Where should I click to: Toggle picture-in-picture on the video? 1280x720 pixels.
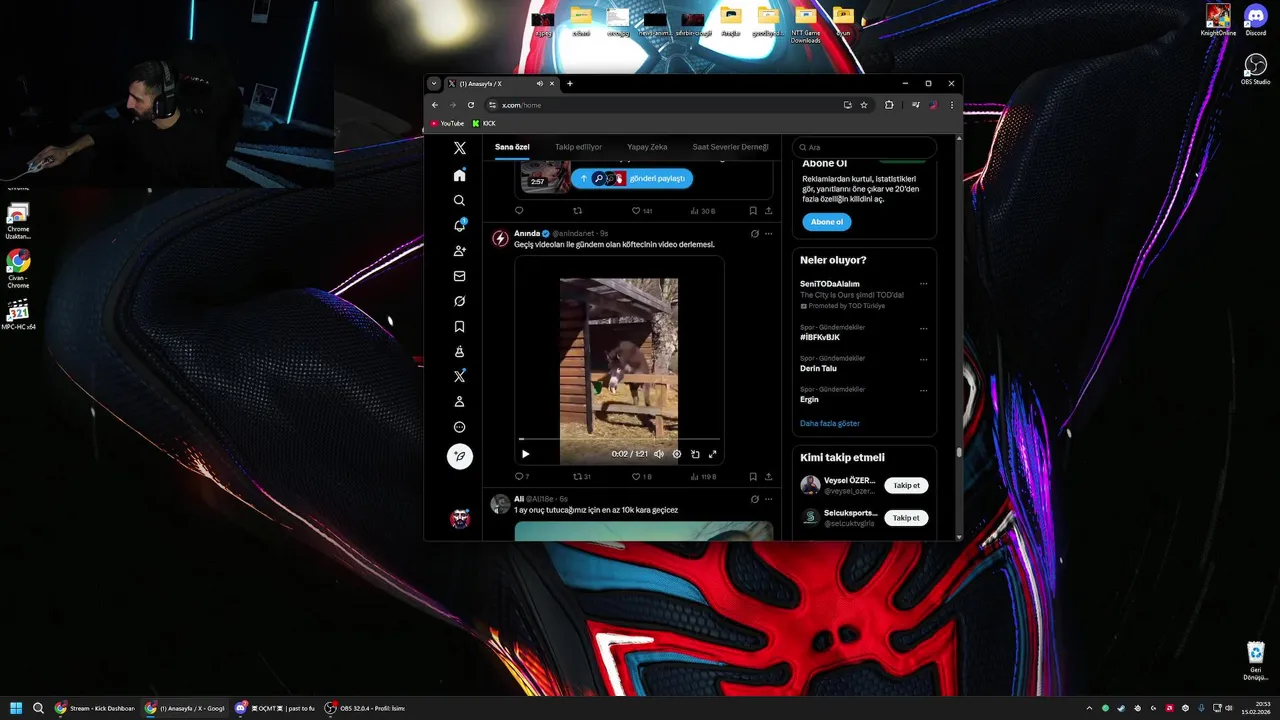tap(695, 454)
